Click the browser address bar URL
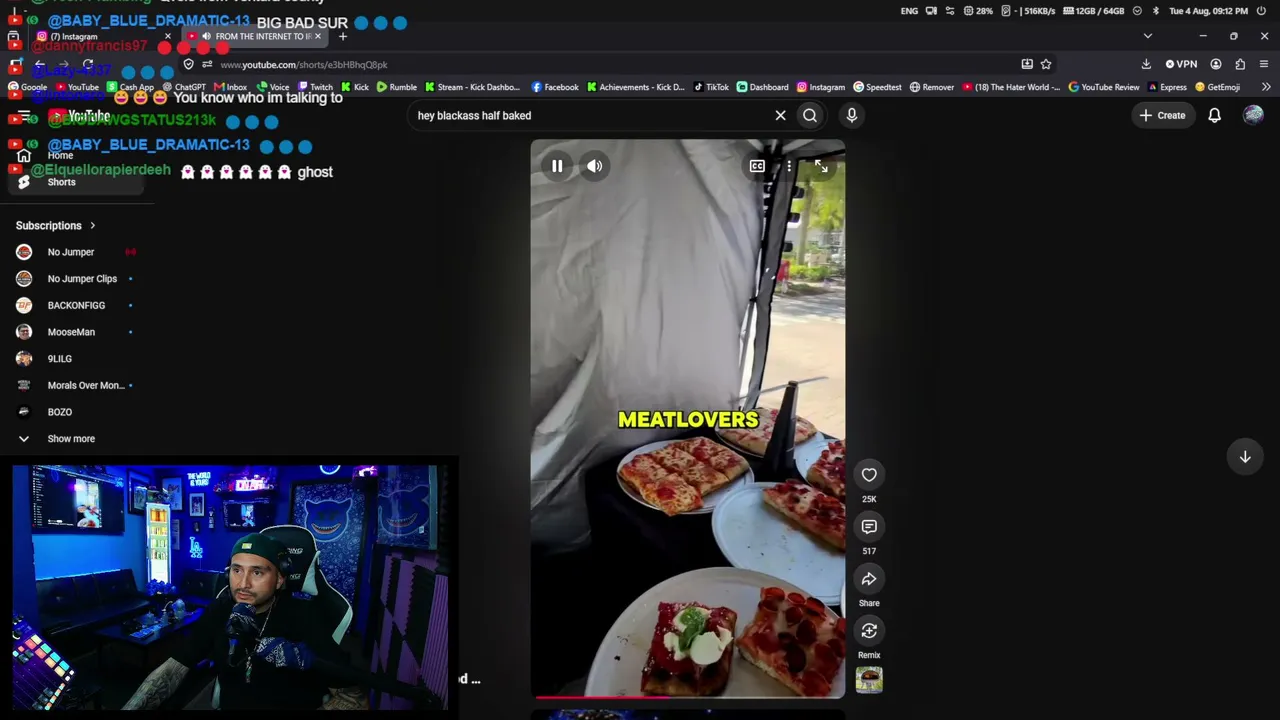This screenshot has width=1280, height=720. point(304,65)
